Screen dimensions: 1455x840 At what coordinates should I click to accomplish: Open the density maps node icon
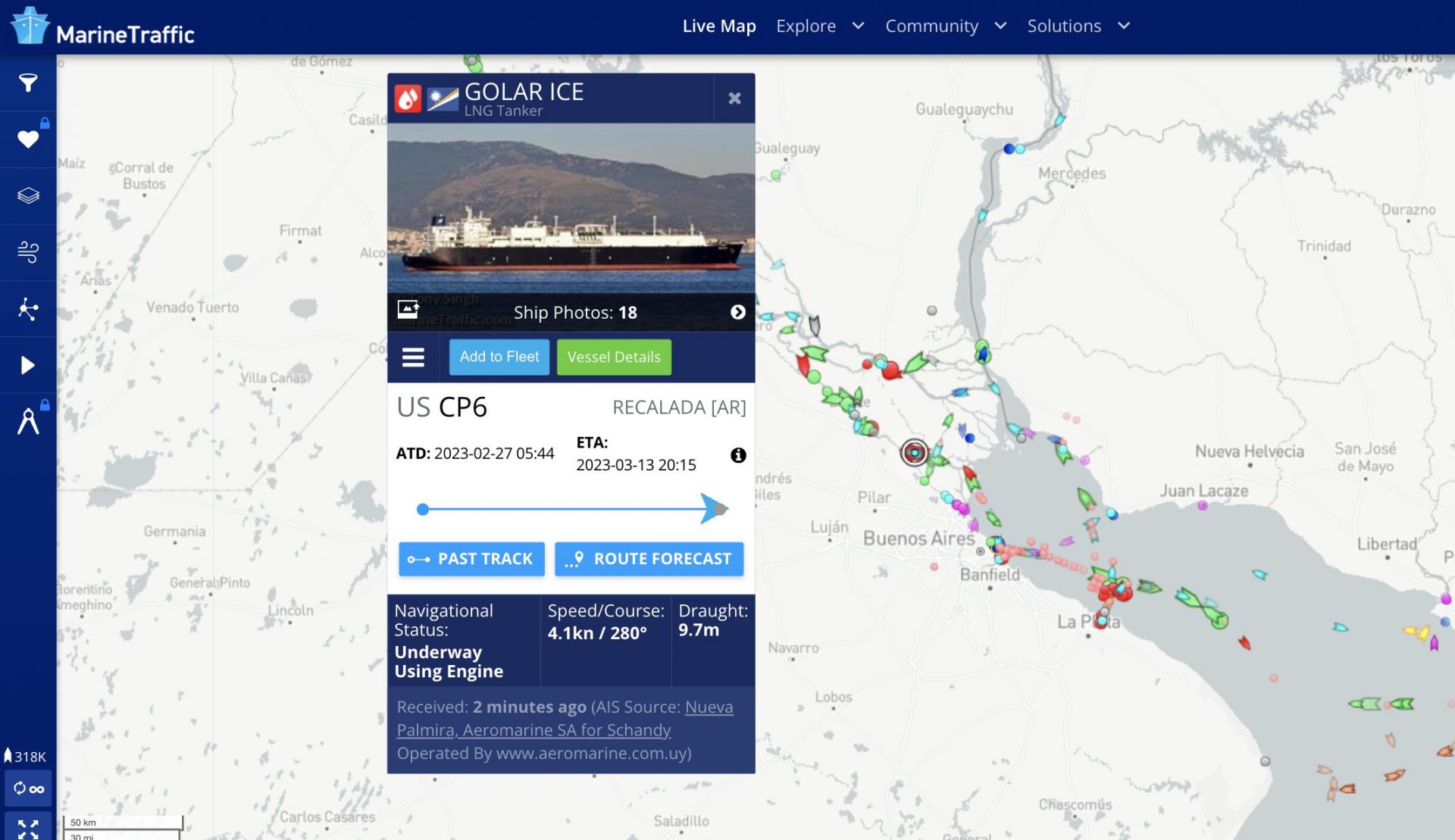(28, 308)
